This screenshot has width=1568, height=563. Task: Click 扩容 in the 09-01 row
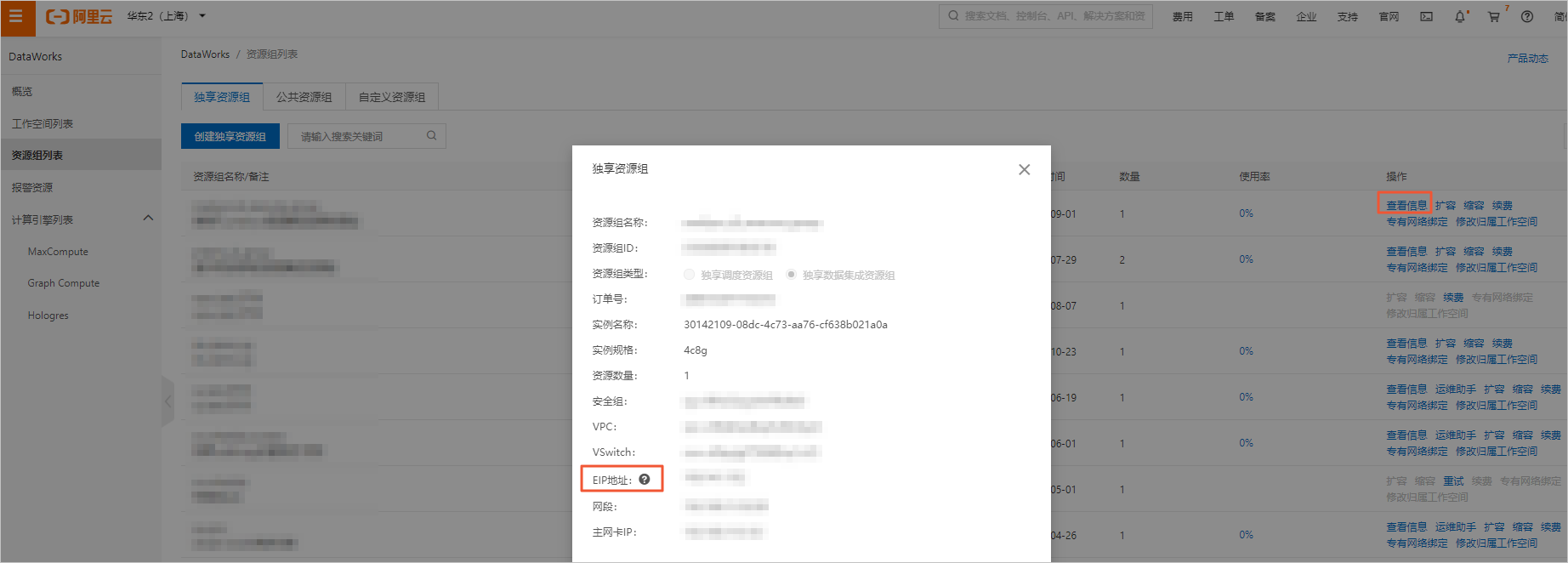coord(1446,206)
